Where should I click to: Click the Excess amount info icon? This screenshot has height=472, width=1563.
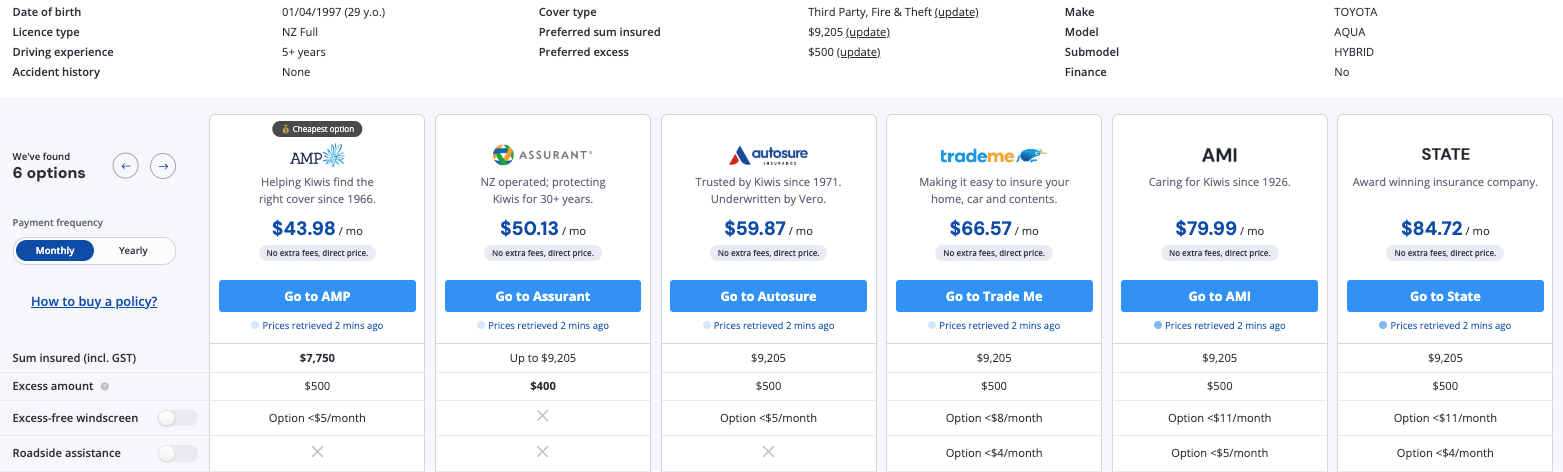[105, 386]
